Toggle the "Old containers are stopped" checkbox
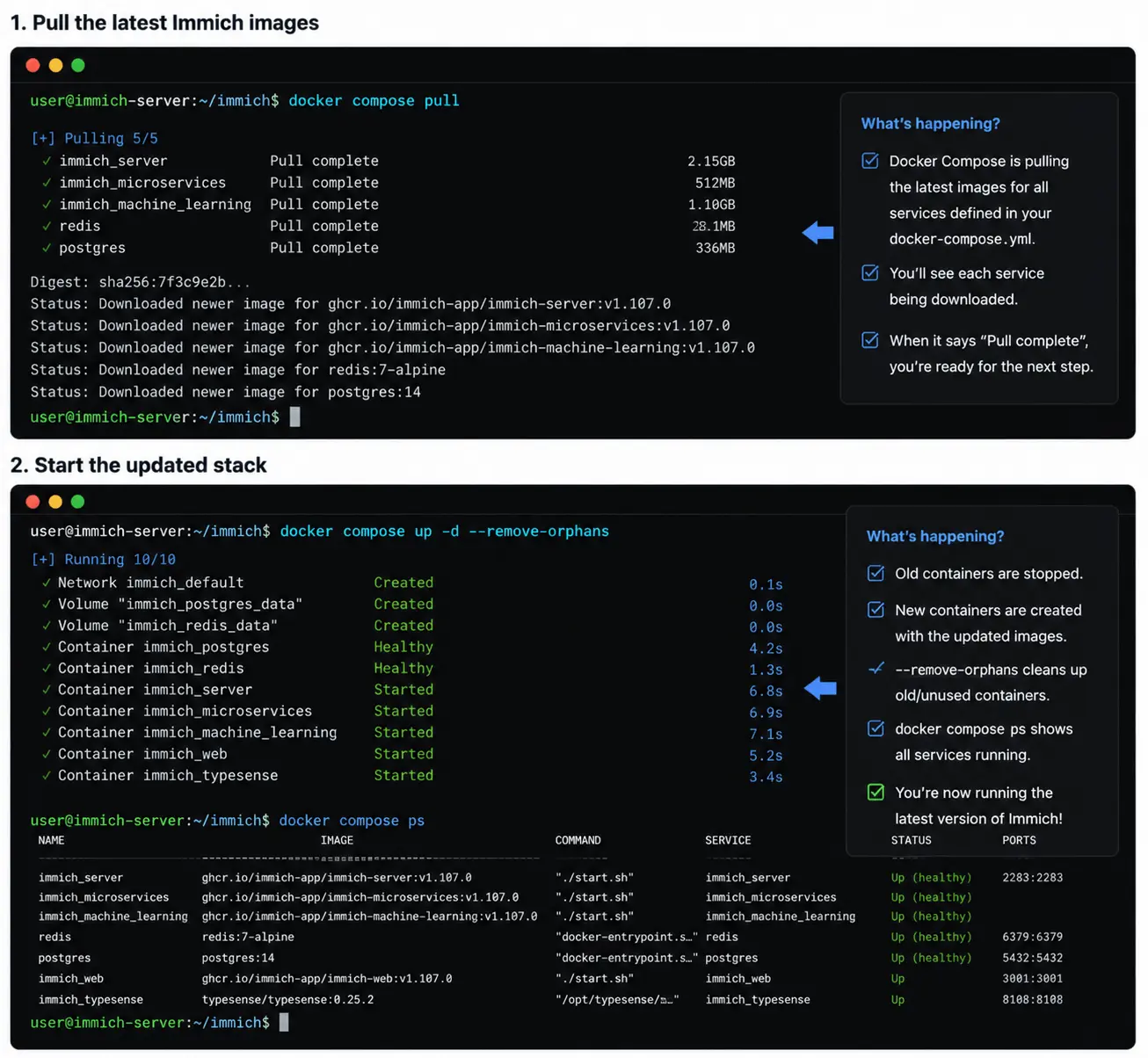Screen dimensions: 1148x1058 point(876,573)
